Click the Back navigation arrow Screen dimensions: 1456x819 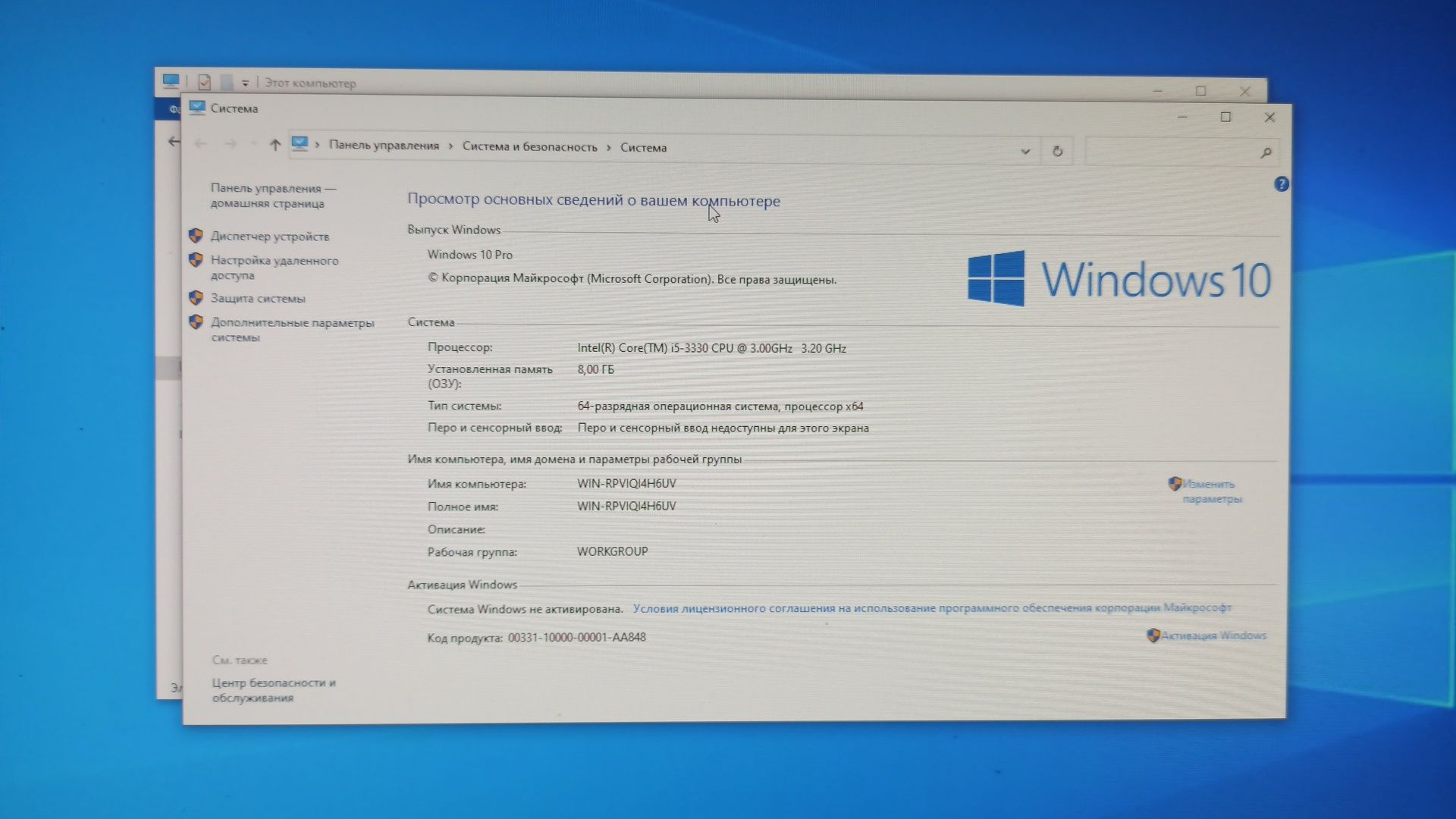tap(201, 143)
